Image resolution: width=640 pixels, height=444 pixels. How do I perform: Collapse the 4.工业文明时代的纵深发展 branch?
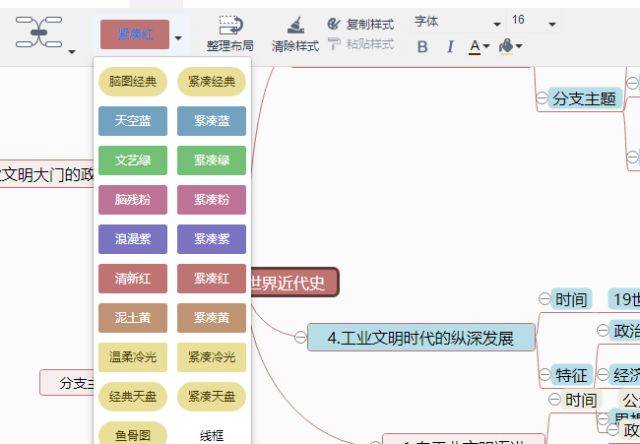coord(300,337)
